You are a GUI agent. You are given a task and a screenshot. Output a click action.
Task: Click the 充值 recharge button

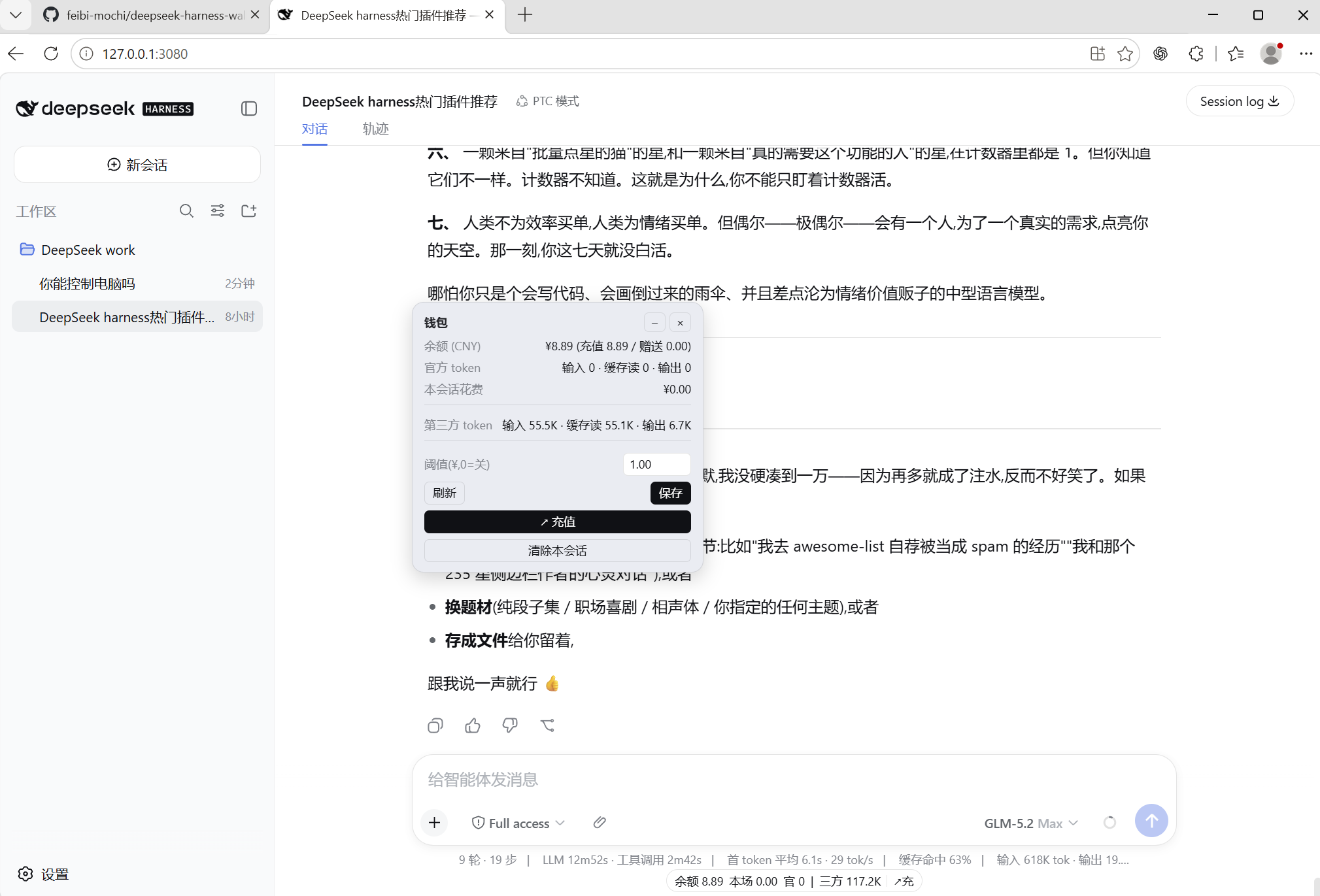(558, 522)
